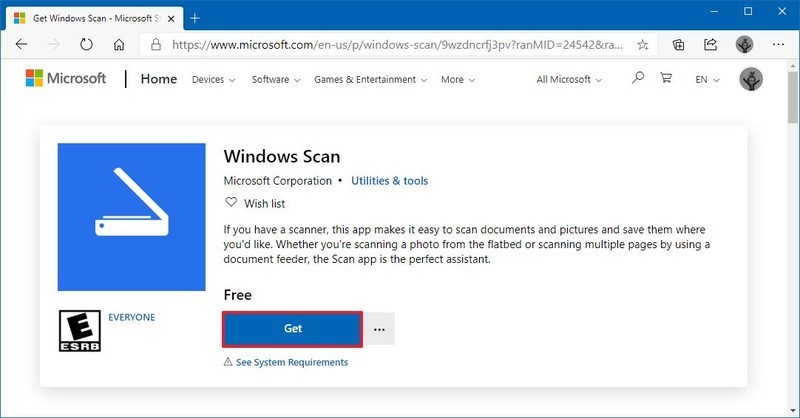
Task: Open browser profile avatar in toolbar
Action: pyautogui.click(x=744, y=44)
